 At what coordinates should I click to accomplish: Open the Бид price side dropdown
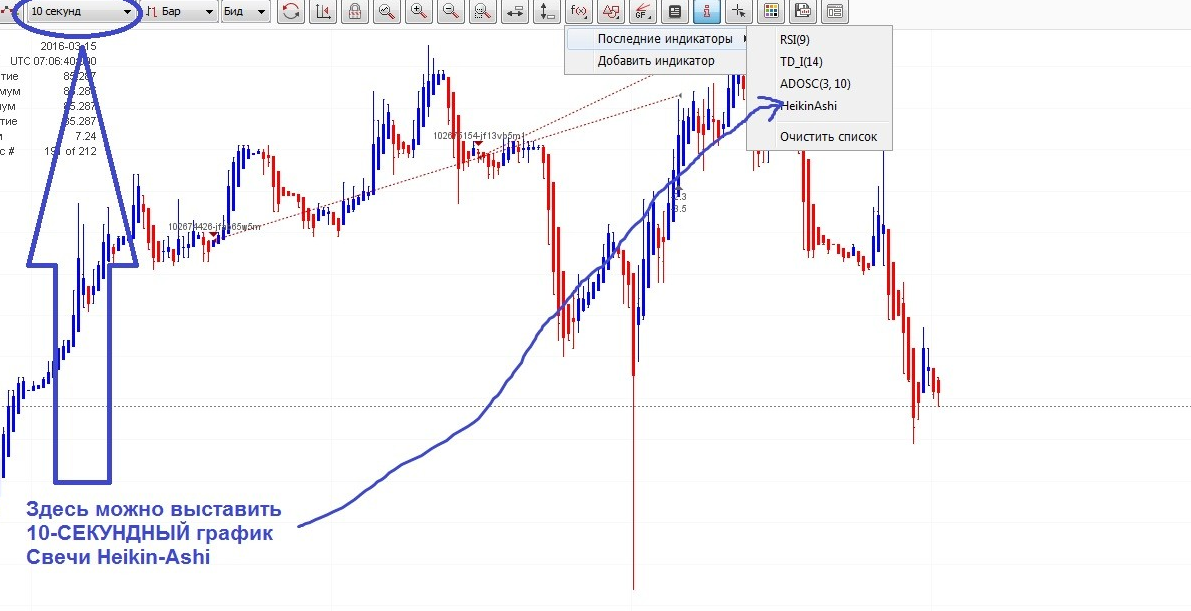point(245,12)
